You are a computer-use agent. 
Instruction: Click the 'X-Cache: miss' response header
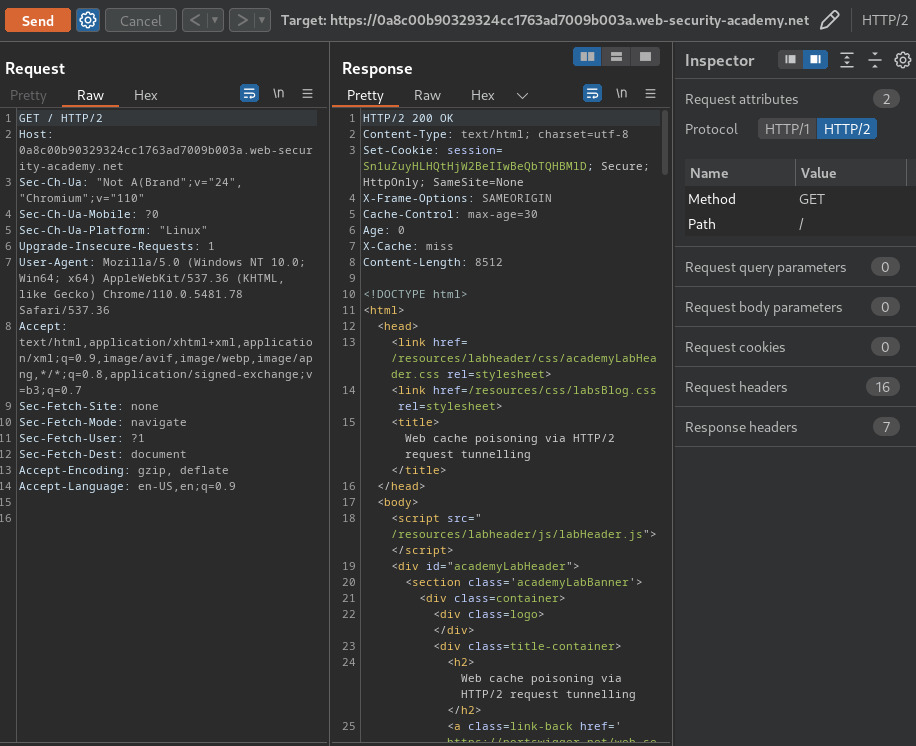[408, 247]
